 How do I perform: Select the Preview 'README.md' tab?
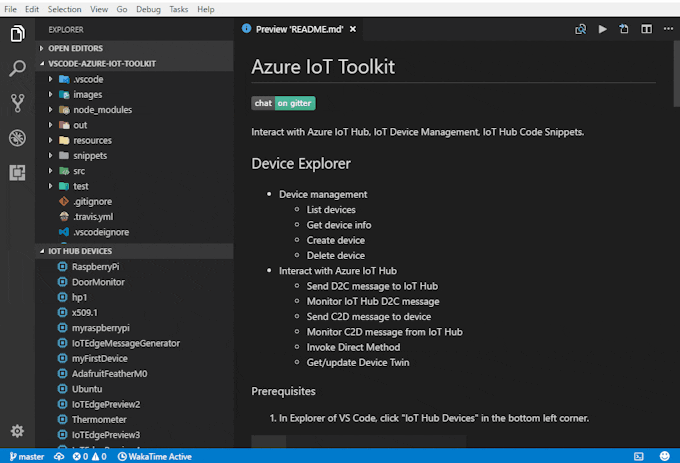(299, 29)
